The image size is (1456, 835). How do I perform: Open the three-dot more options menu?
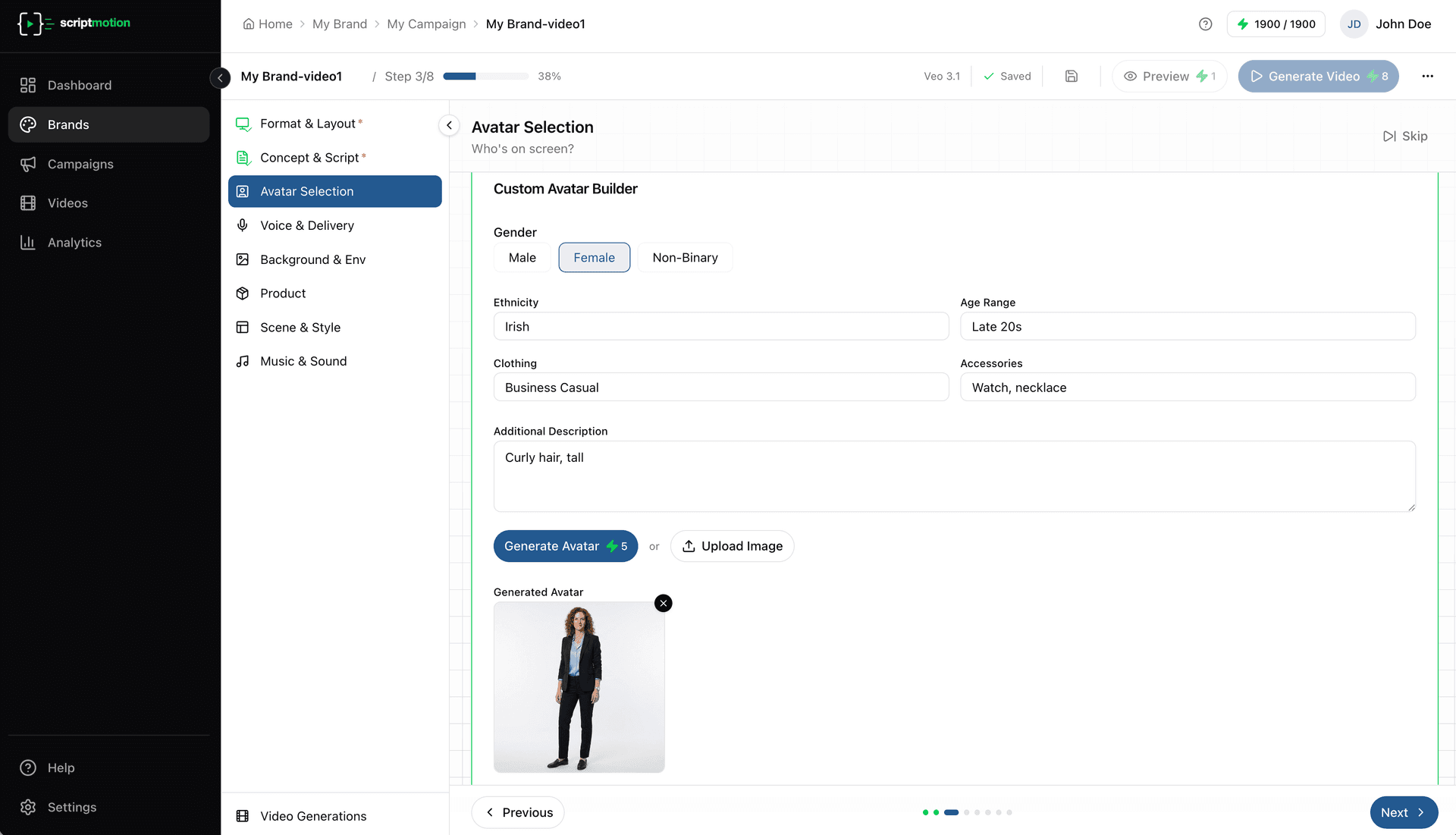1427,76
